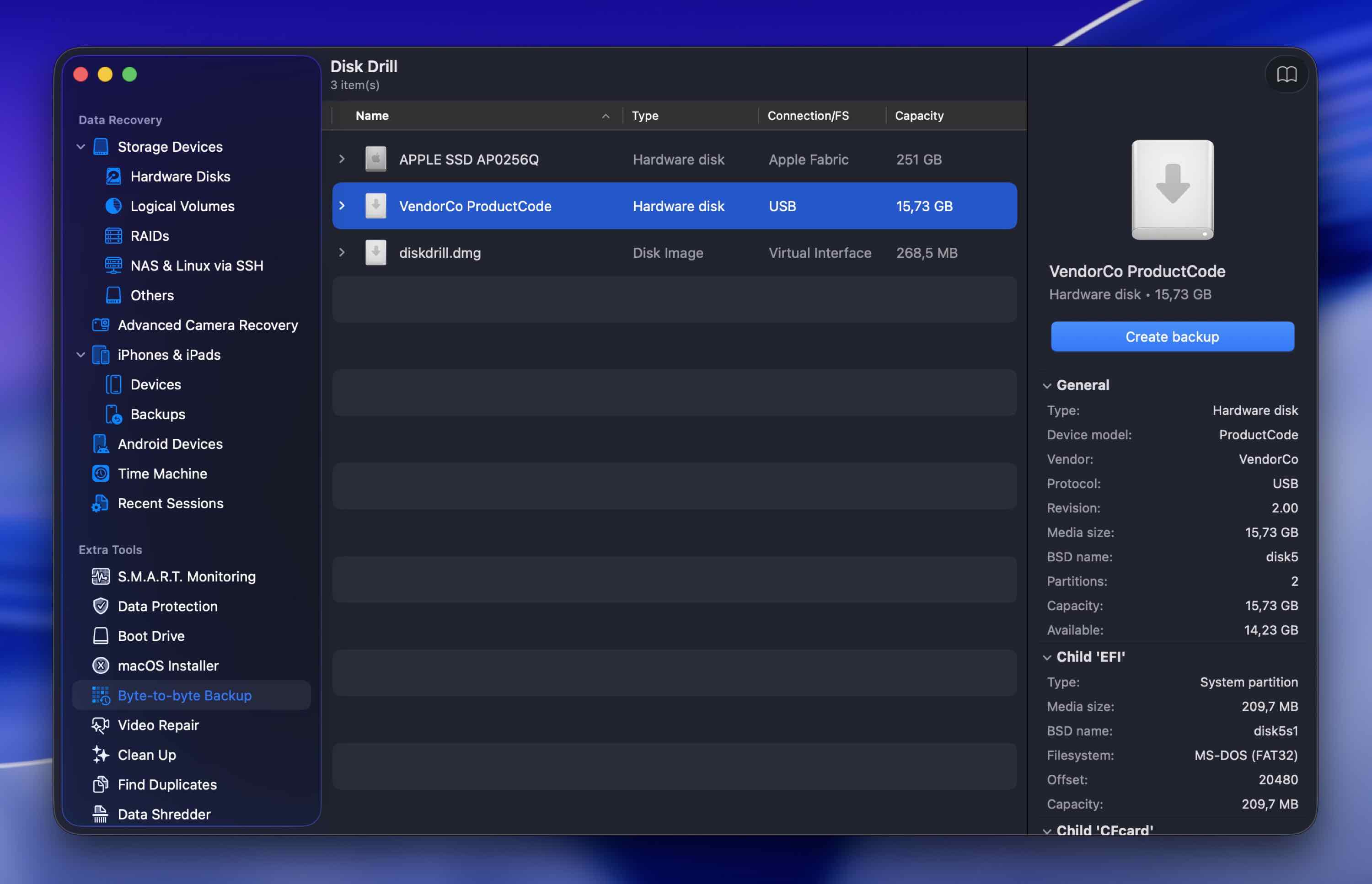Image resolution: width=1372 pixels, height=884 pixels.
Task: Click the Recent Sessions icon
Action: pyautogui.click(x=101, y=503)
